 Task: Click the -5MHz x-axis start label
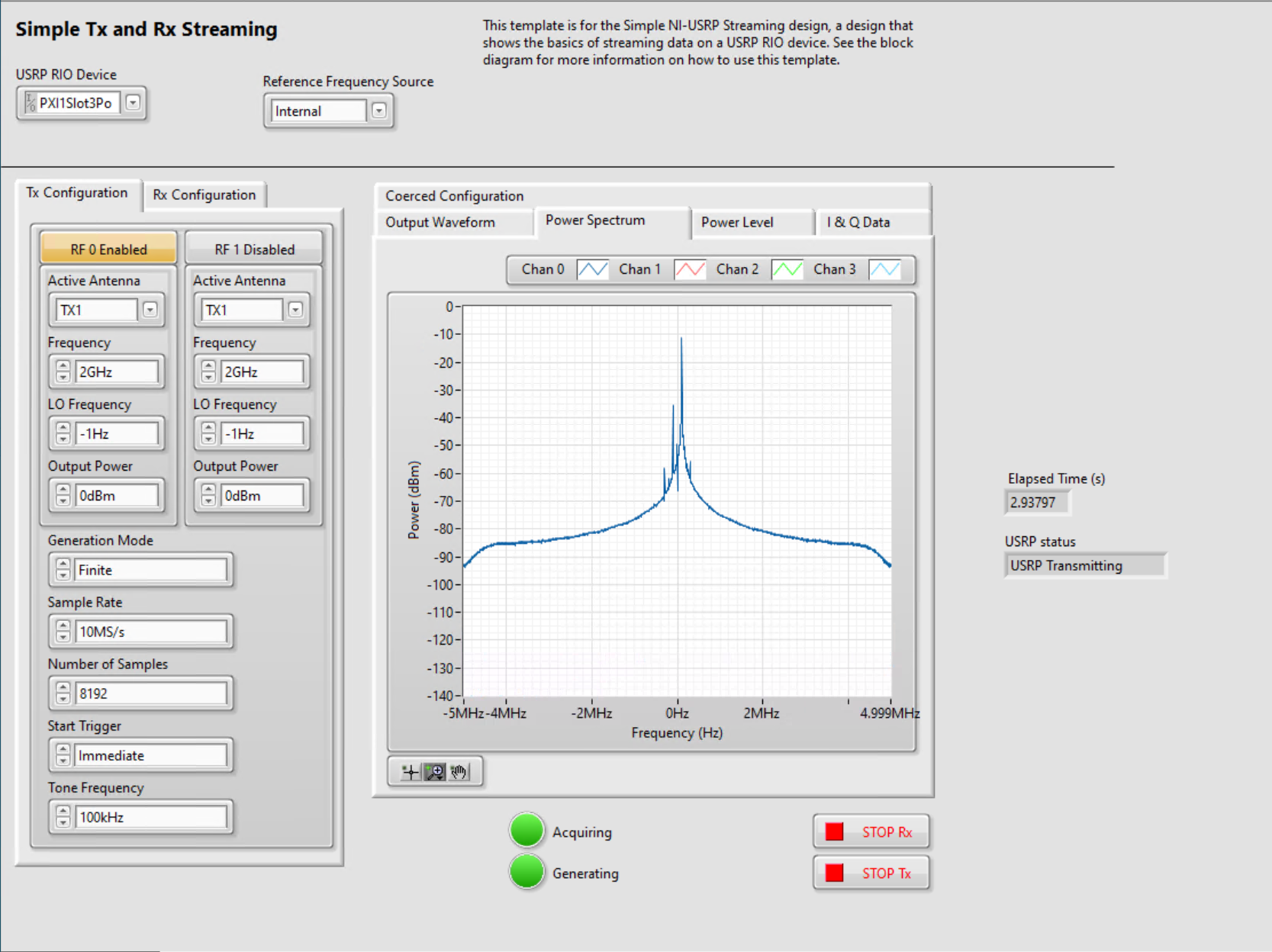click(x=464, y=713)
